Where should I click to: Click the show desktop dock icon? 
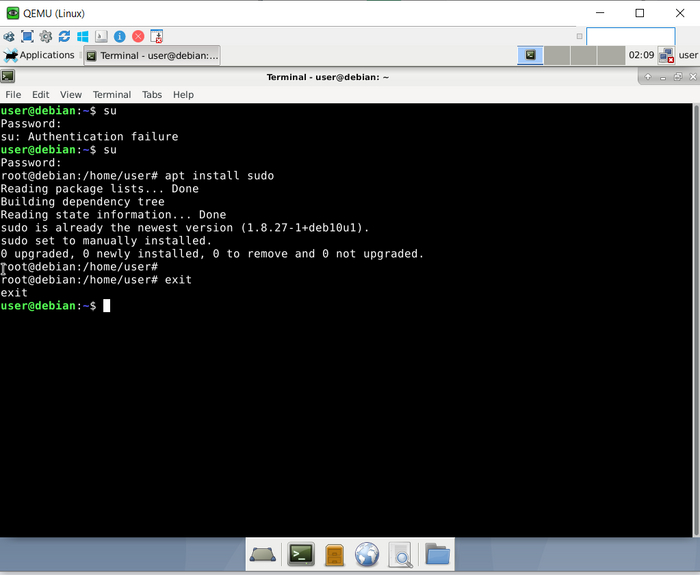262,555
